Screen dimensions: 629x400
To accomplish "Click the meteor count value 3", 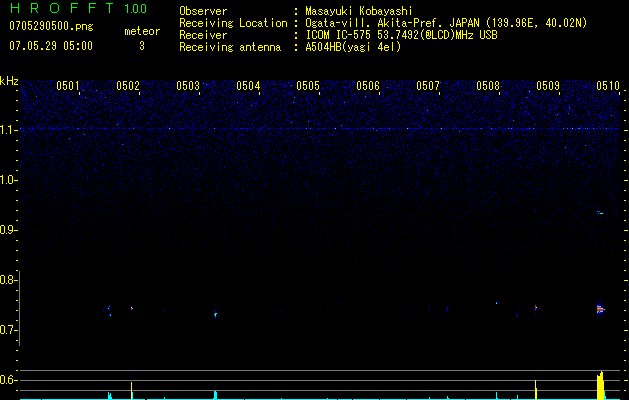I will click(x=142, y=46).
